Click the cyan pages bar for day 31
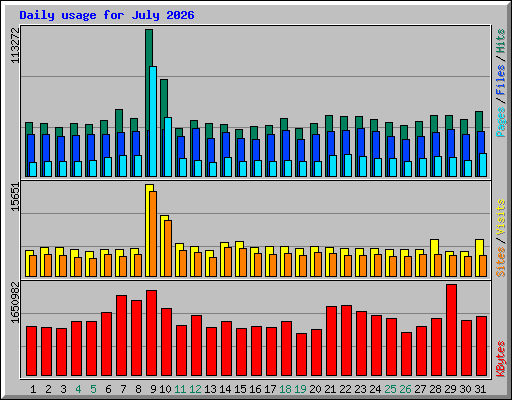The height and width of the screenshot is (400, 512). (483, 165)
